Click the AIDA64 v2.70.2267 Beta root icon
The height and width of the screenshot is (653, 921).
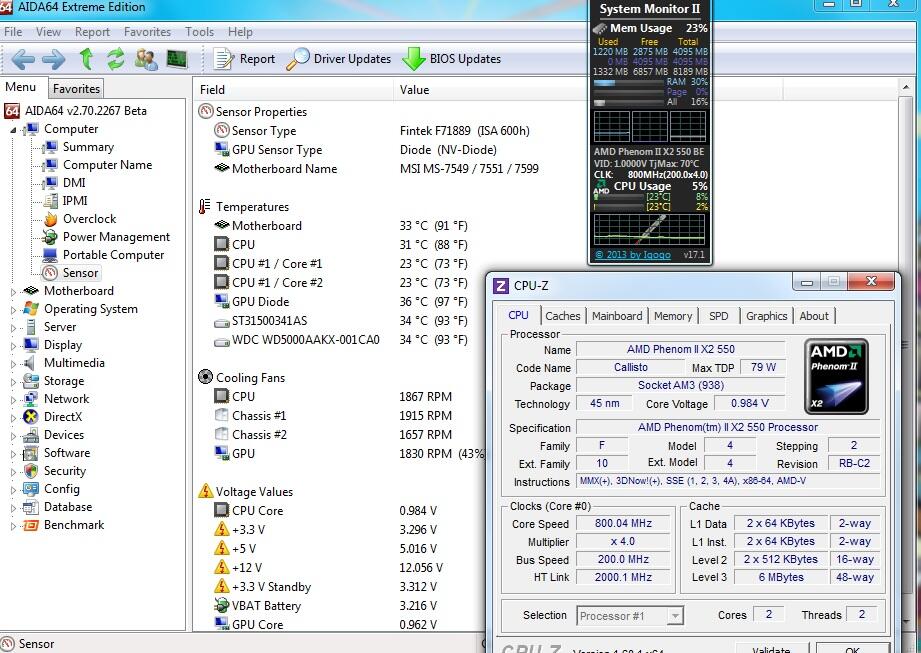[x=12, y=111]
